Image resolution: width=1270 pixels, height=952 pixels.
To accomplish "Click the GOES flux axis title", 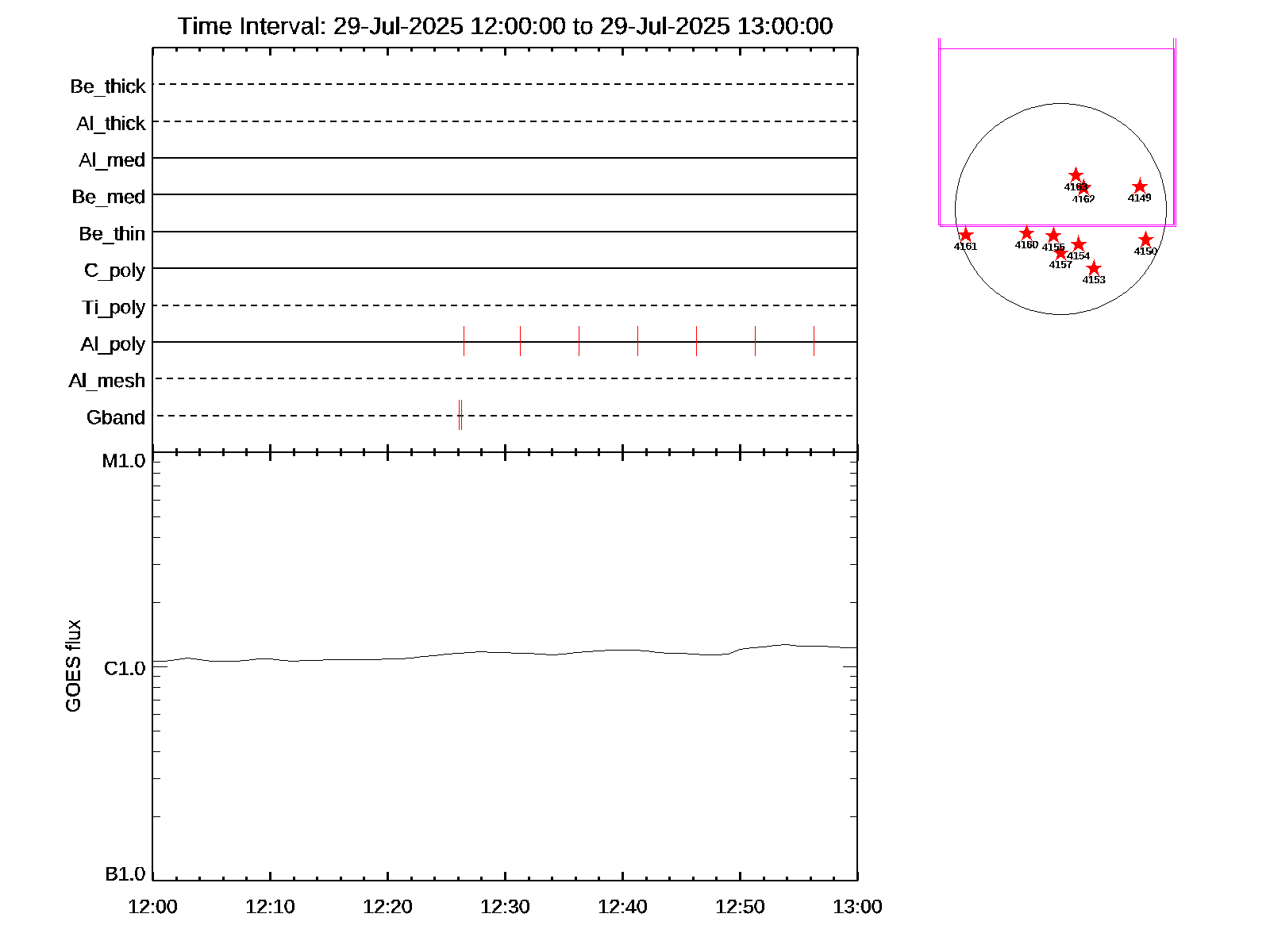I will 73,666.
